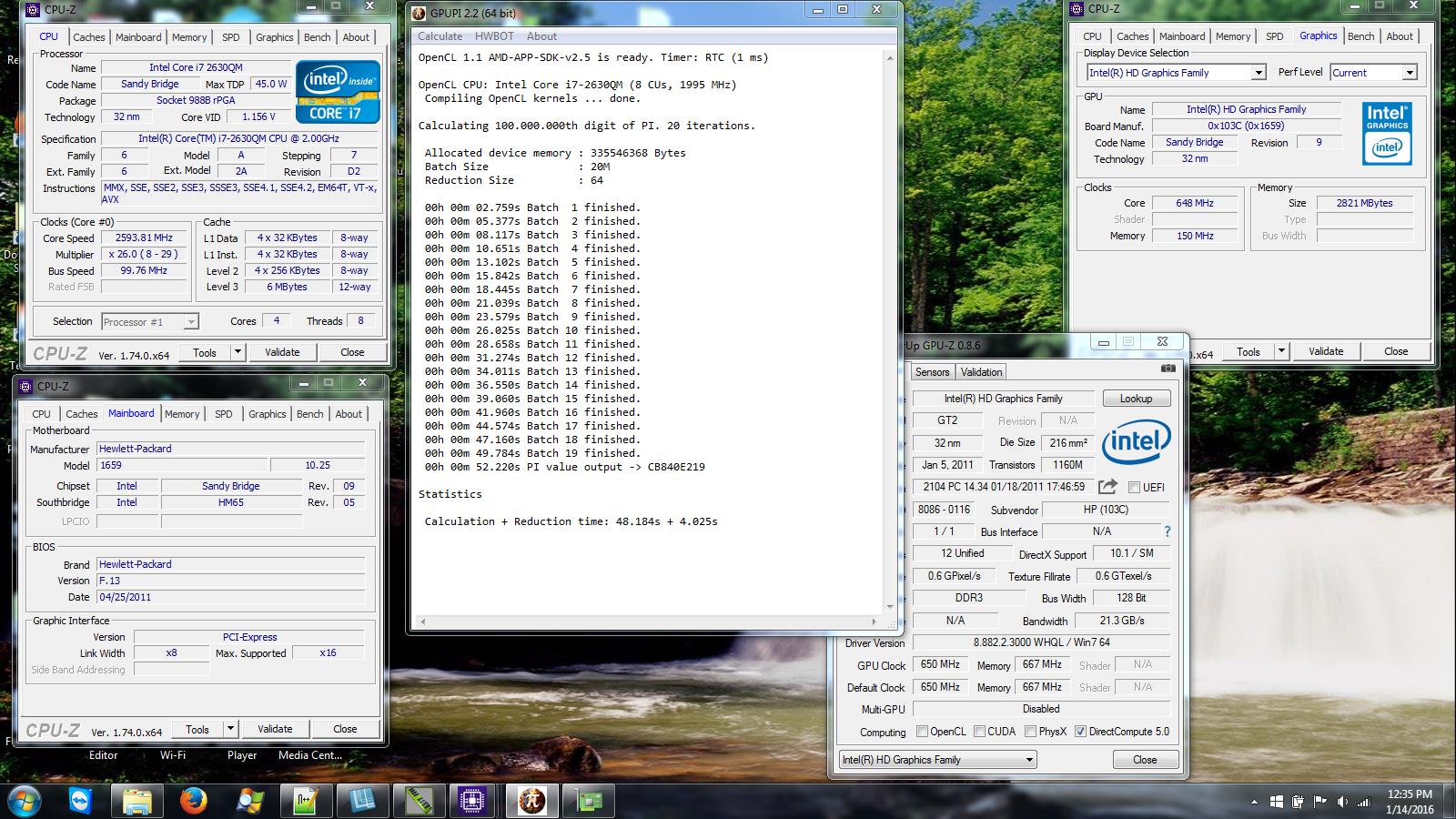The width and height of the screenshot is (1456, 819).
Task: Switch to Caches tab in top-left CPU-Z
Action: point(89,37)
